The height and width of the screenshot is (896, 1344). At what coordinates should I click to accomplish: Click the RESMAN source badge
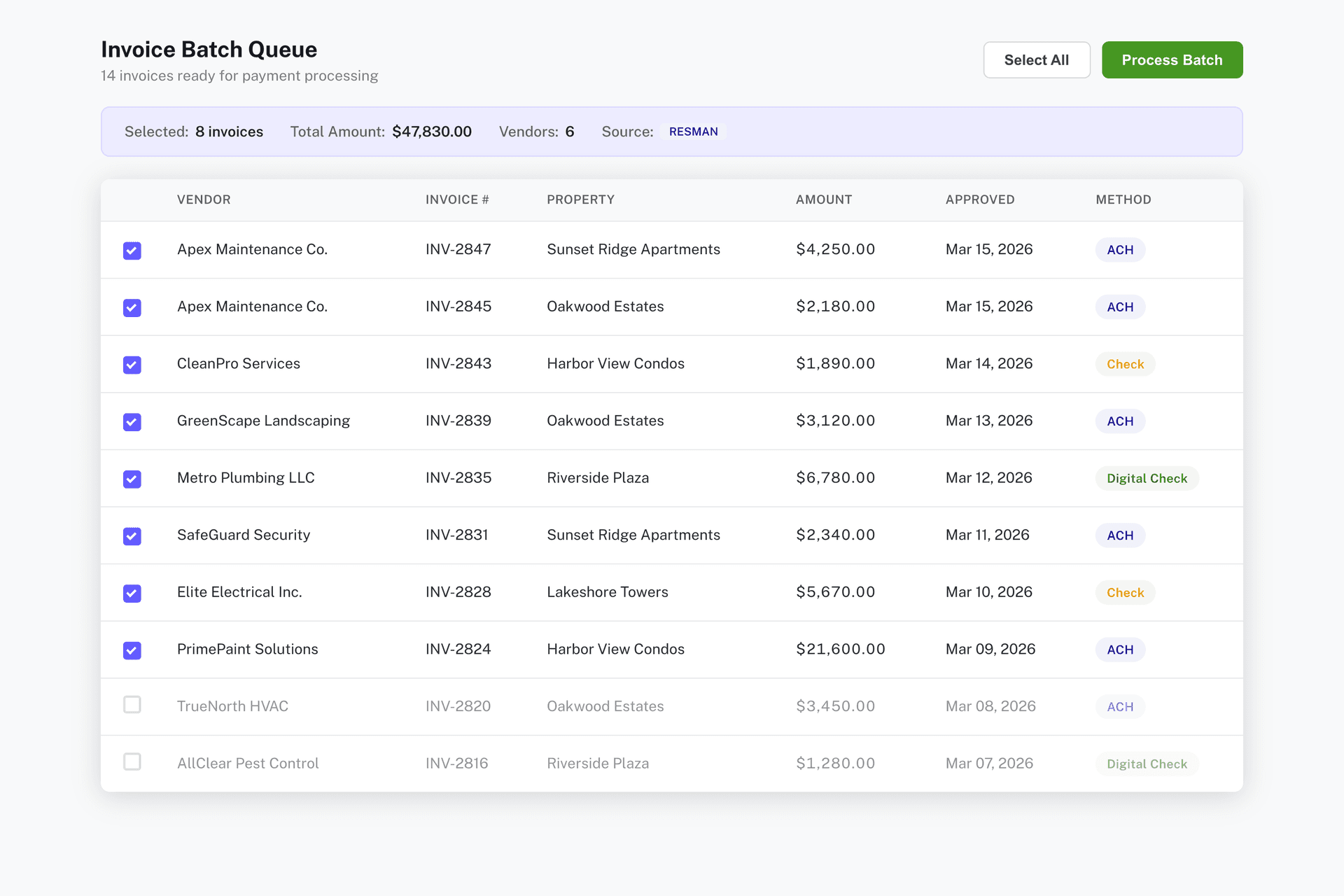[693, 132]
